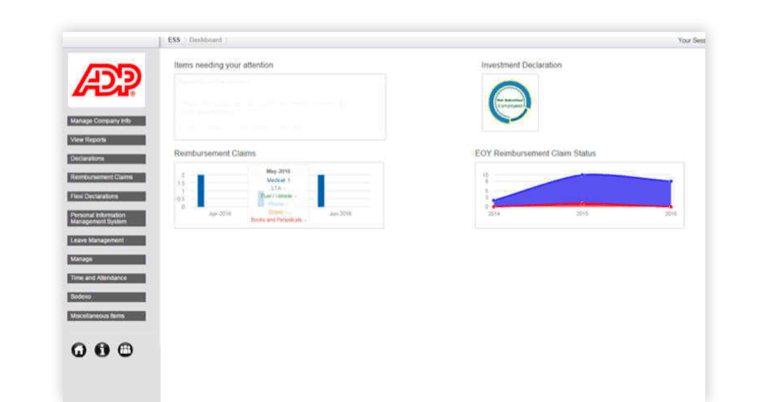Go to Reimbursement Claims in sidebar
The image size is (768, 402).
point(106,178)
